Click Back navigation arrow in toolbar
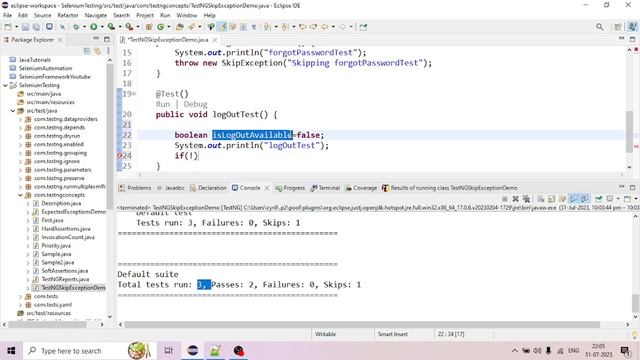Screen dimensions: 640x360 [324, 27]
